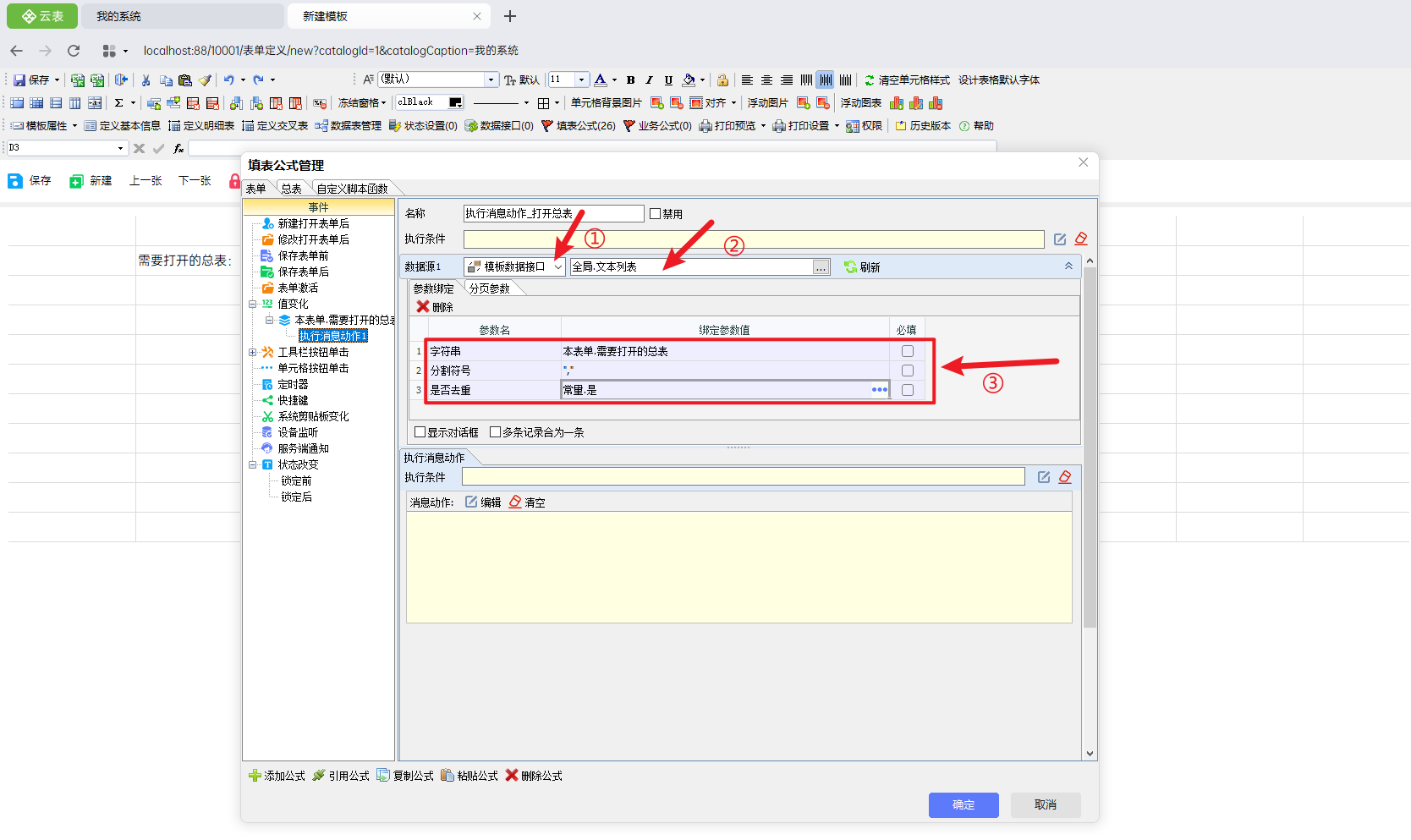Click the 取消 button
Image resolution: width=1411 pixels, height=840 pixels.
(1046, 805)
